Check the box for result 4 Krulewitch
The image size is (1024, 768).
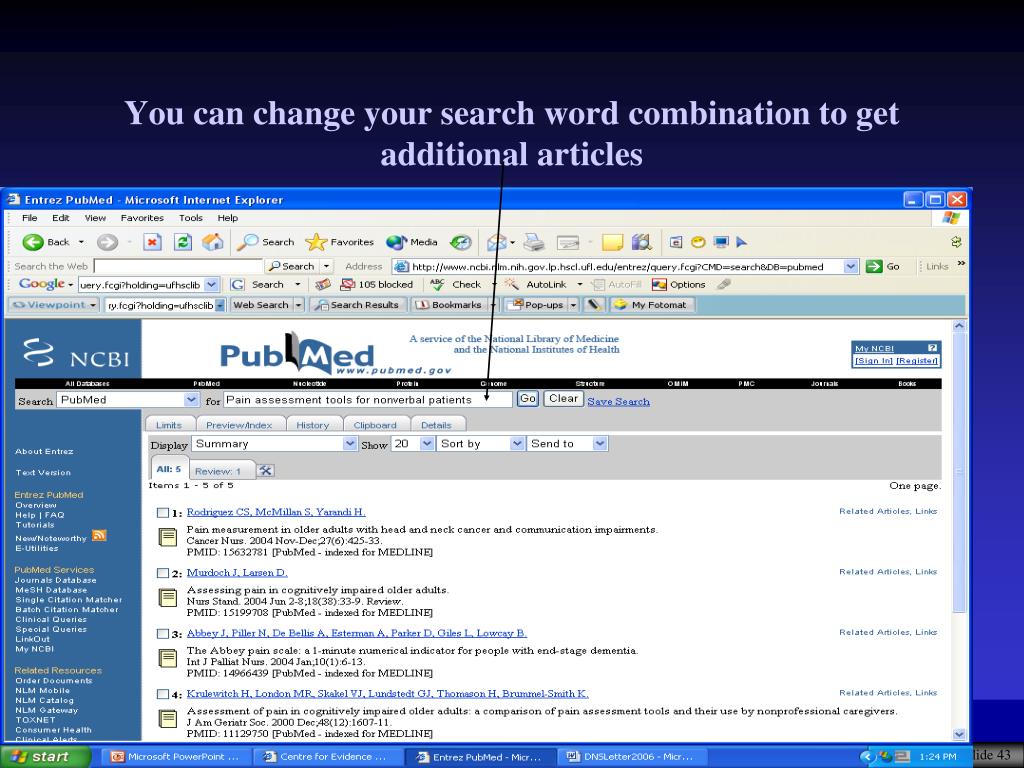pyautogui.click(x=163, y=694)
